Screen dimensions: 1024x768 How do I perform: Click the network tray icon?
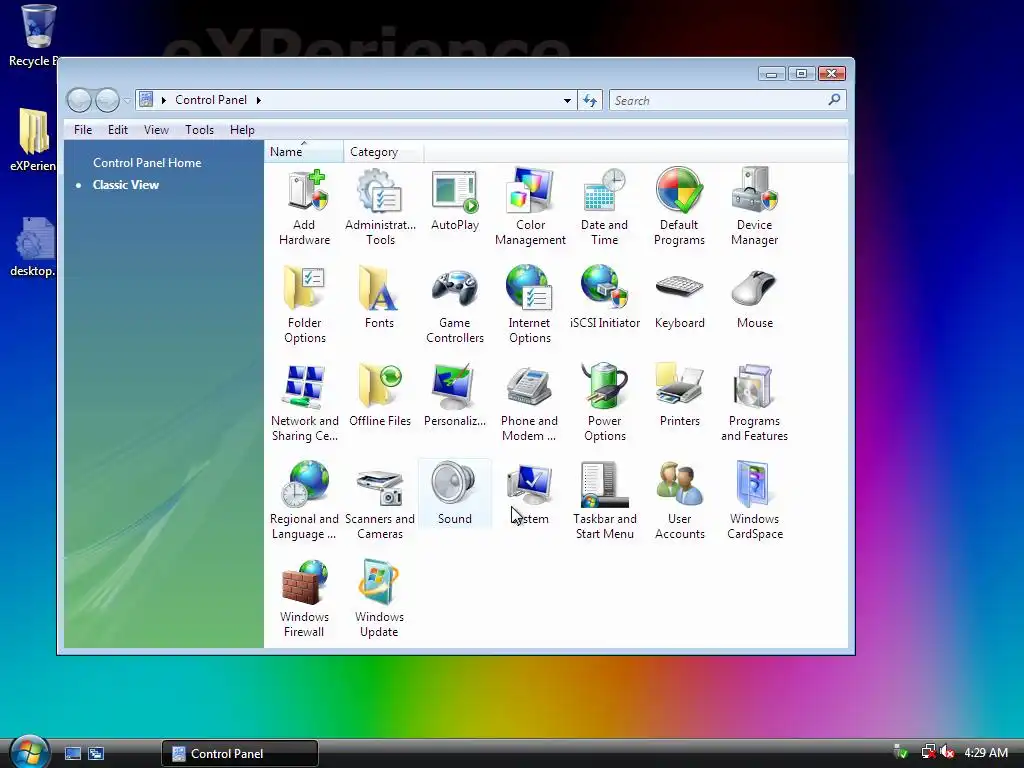tap(927, 752)
